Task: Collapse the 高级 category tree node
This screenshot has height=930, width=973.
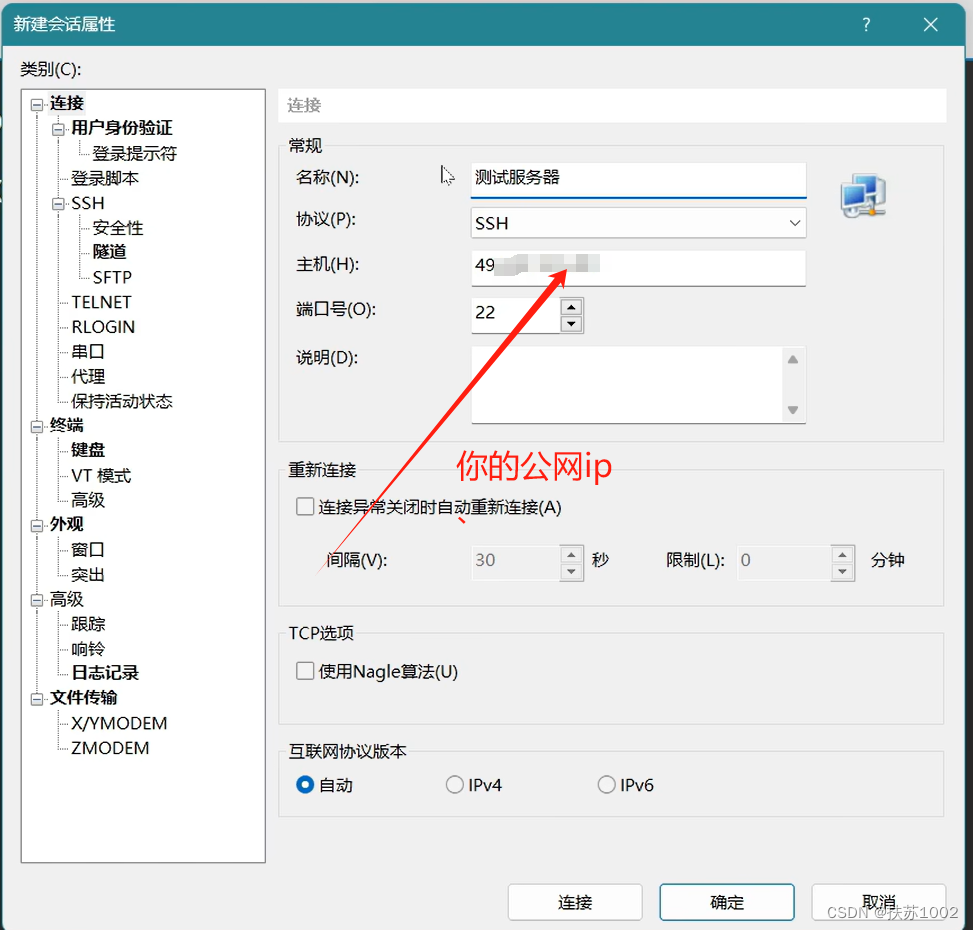Action: coord(37,600)
